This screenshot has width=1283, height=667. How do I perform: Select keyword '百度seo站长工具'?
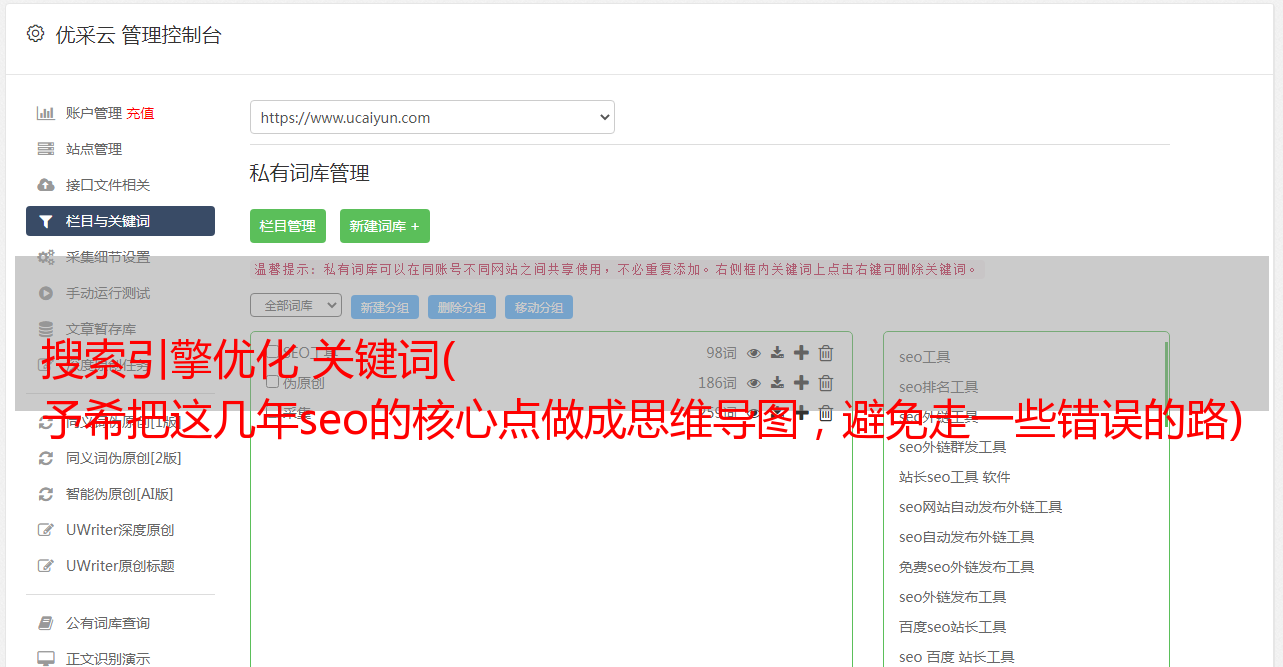click(953, 627)
